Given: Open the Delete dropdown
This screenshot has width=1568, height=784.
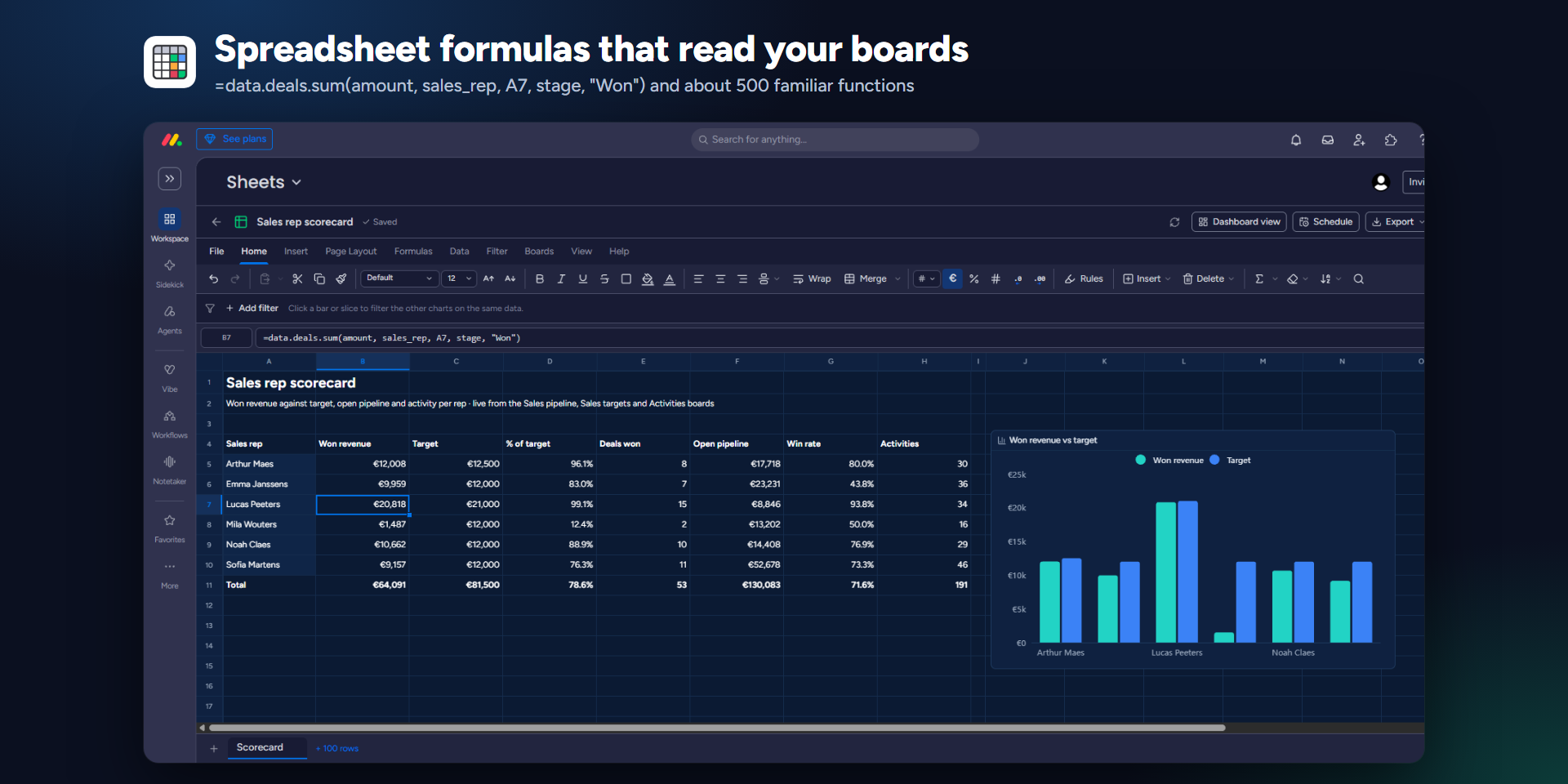Looking at the screenshot, I should [1209, 279].
